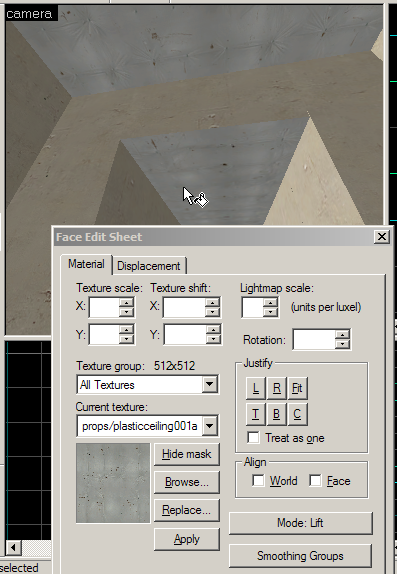Justify texture to bottom with B

pos(277,414)
